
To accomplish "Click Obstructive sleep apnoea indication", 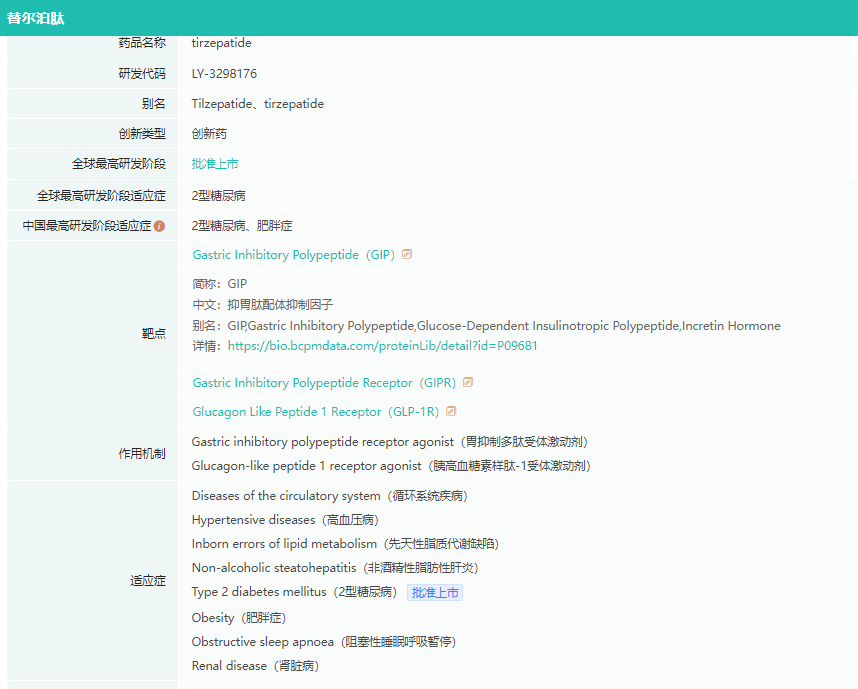I will point(330,642).
